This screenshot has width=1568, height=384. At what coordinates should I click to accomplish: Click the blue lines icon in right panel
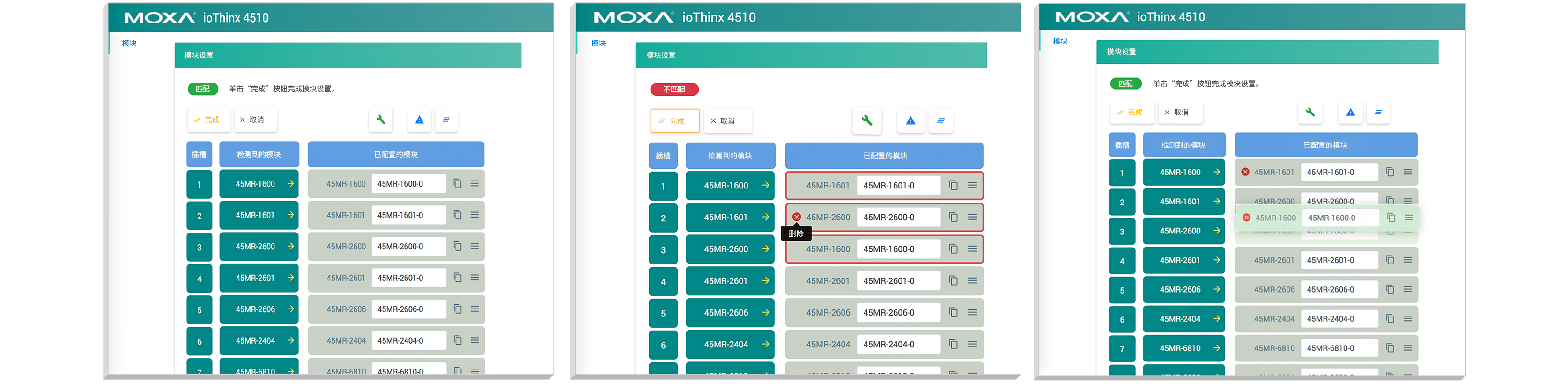[1378, 112]
